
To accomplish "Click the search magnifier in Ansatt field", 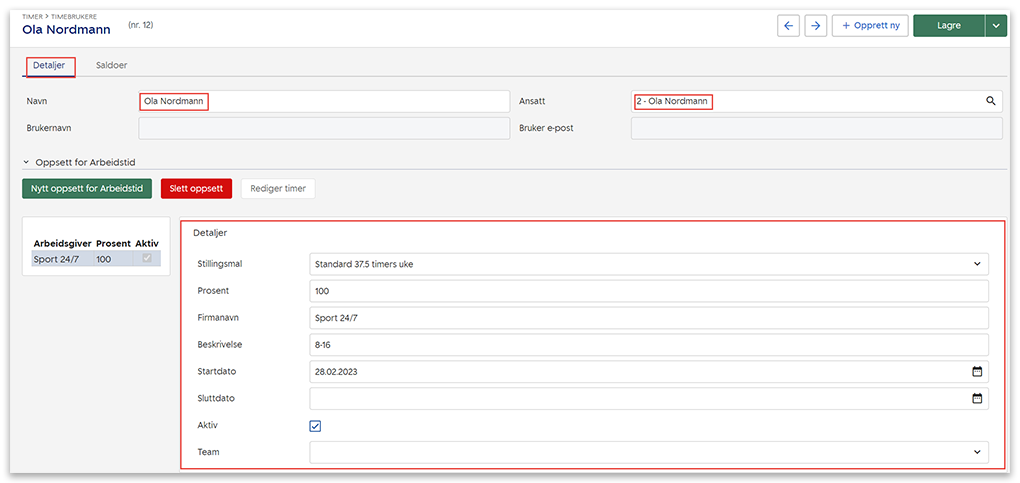I will 991,101.
